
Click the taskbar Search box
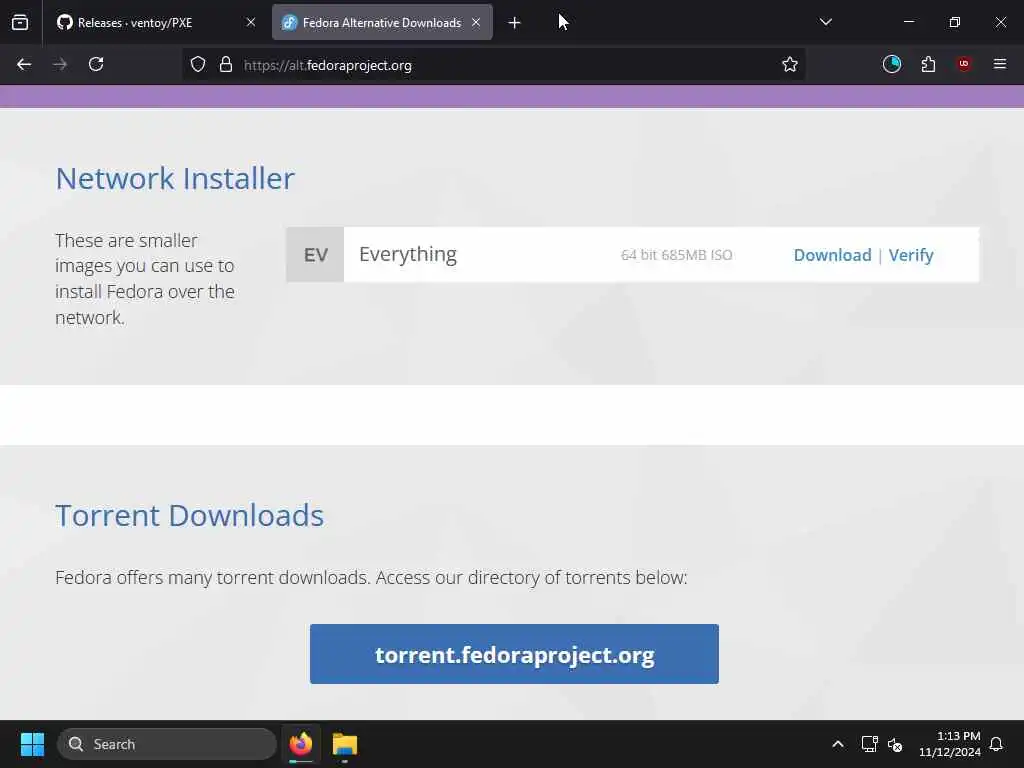(x=167, y=744)
